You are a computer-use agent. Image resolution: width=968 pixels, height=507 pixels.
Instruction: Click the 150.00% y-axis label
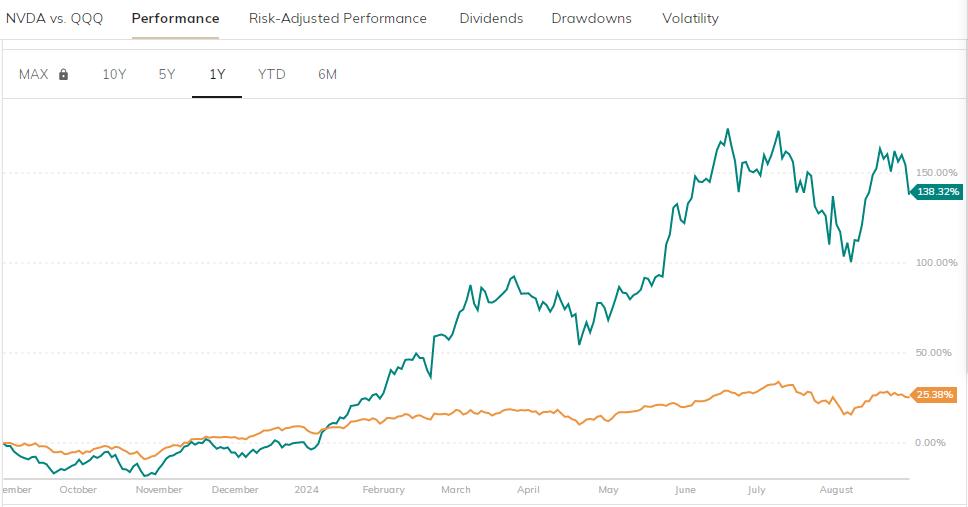pyautogui.click(x=937, y=172)
